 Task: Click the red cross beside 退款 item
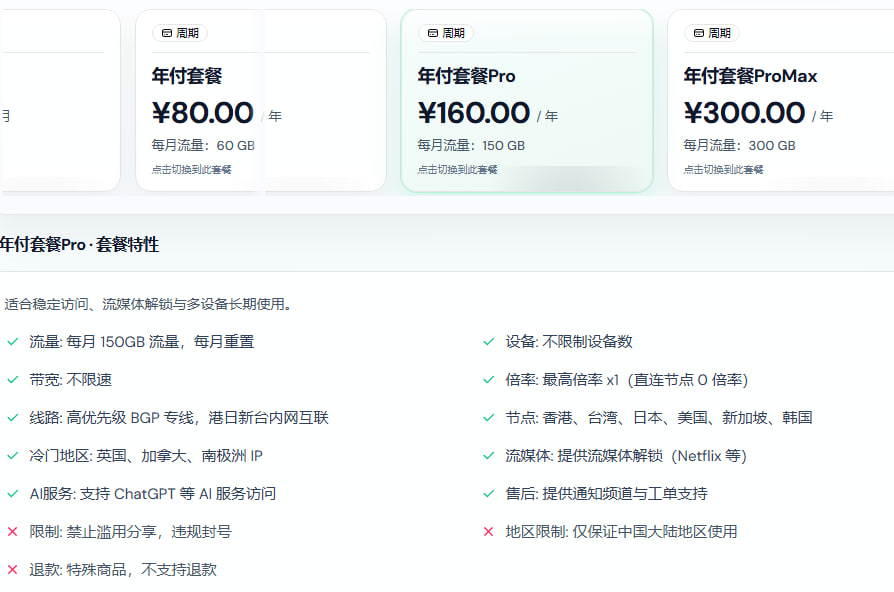click(x=13, y=570)
